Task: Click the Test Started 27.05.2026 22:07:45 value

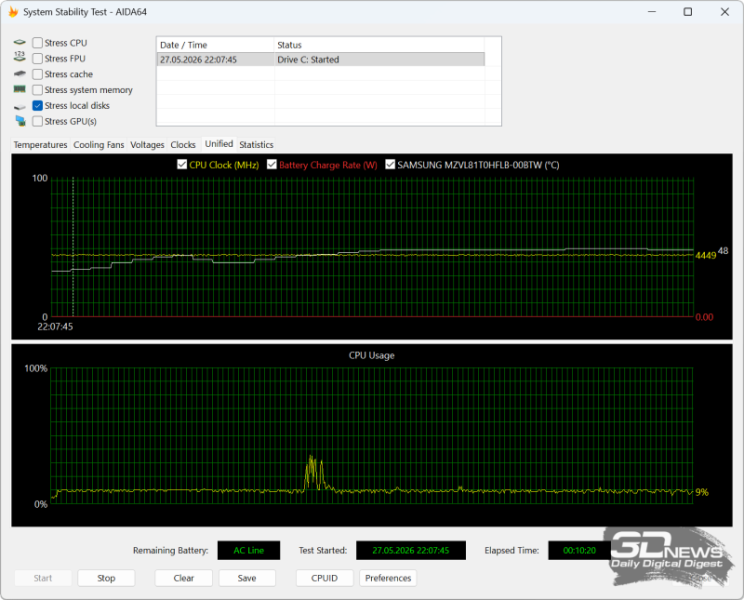Action: tap(411, 550)
